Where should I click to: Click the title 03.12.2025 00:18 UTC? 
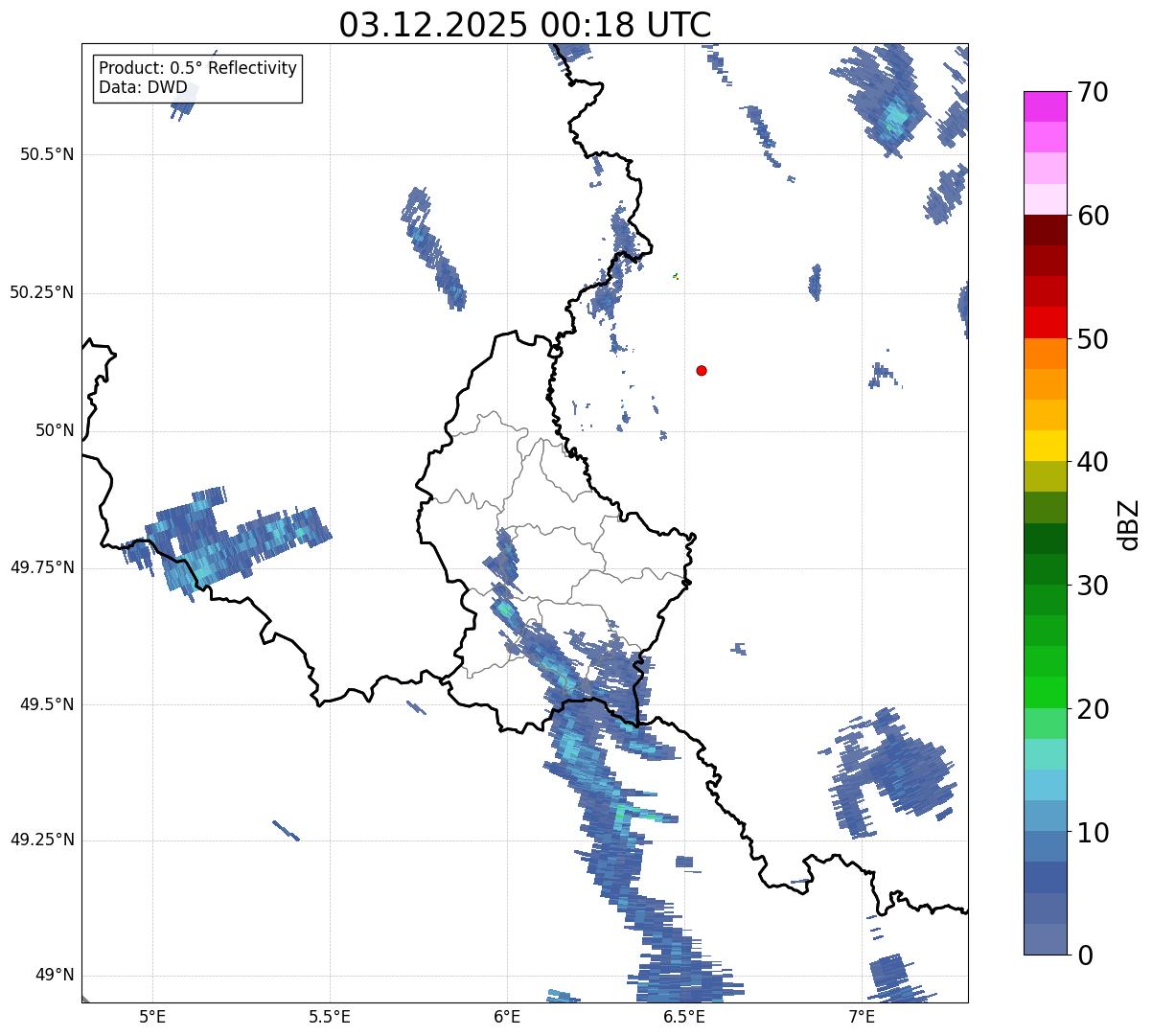(525, 25)
